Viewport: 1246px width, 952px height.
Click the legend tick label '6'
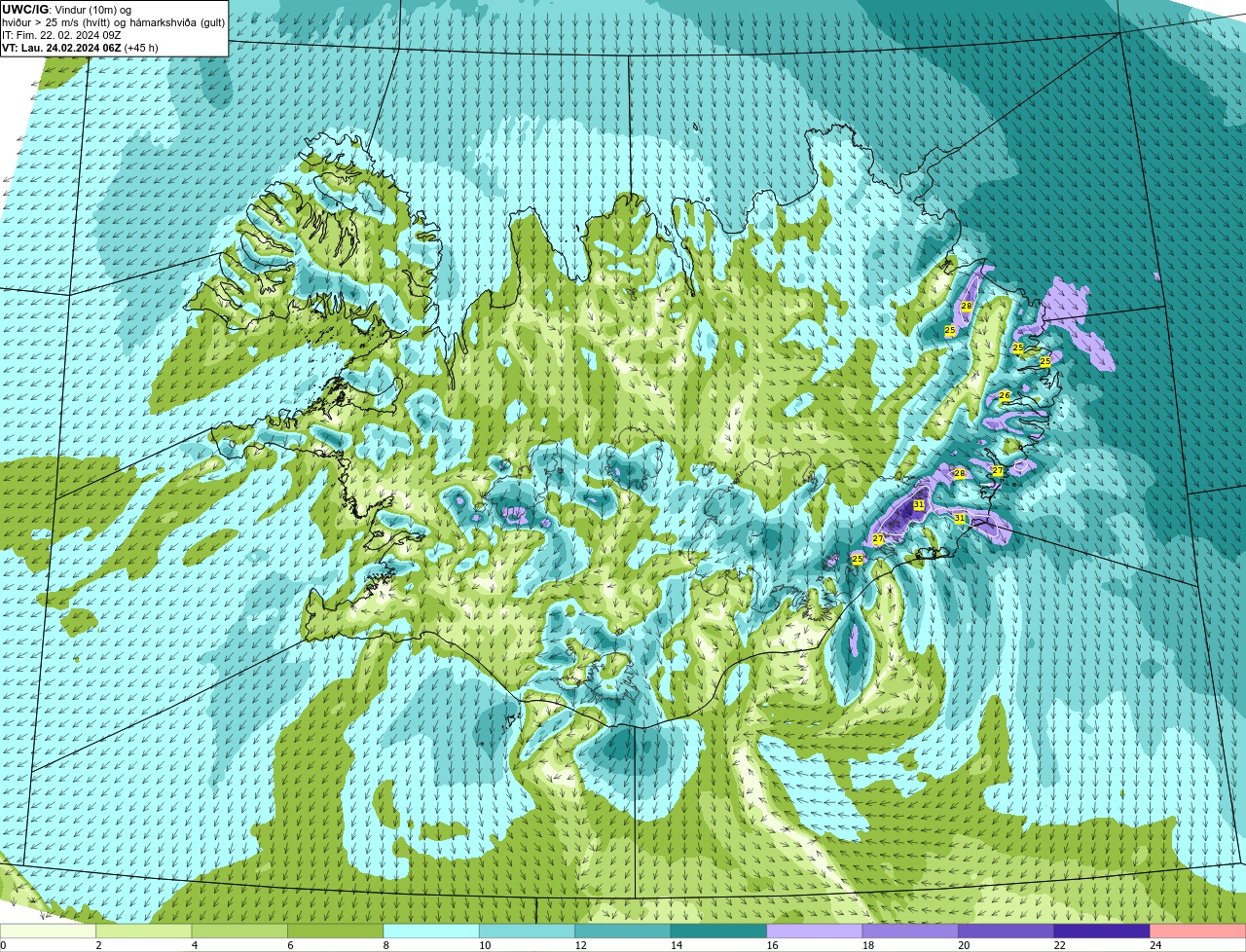coord(290,945)
